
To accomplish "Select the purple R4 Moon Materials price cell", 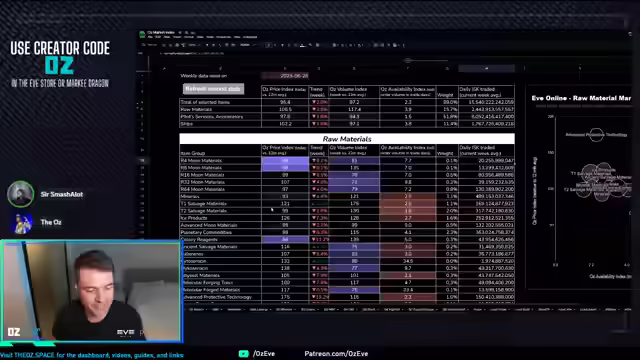I will [x=285, y=160].
